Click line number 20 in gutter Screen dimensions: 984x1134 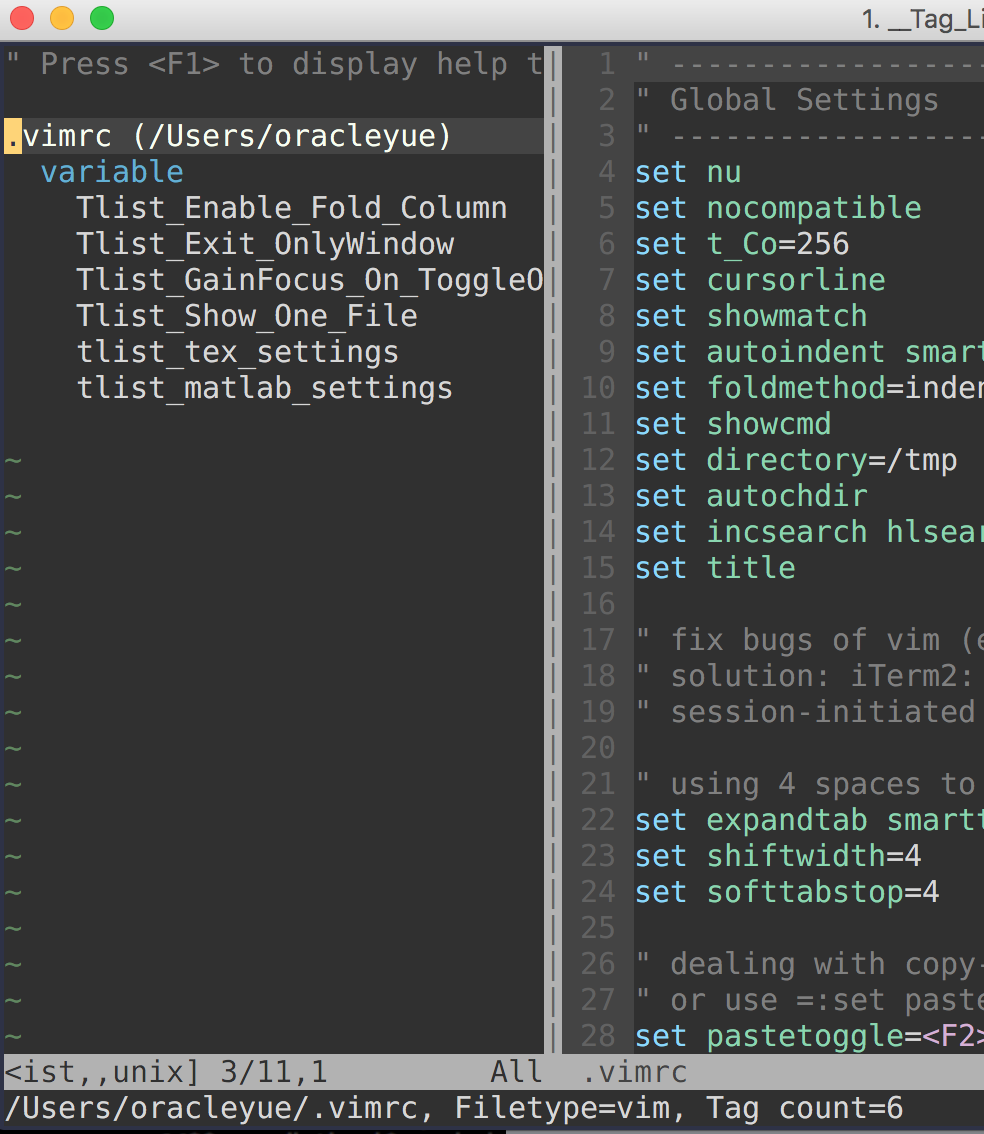598,748
